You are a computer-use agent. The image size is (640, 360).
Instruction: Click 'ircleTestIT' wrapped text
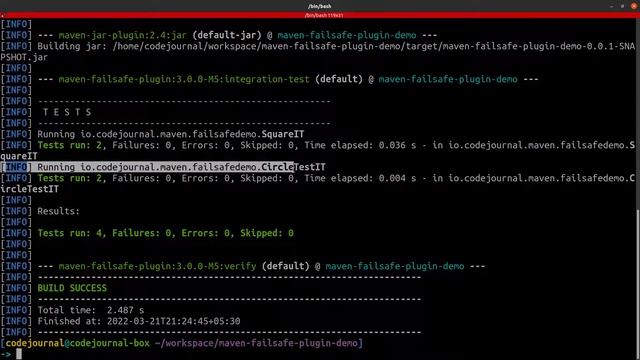click(x=29, y=189)
